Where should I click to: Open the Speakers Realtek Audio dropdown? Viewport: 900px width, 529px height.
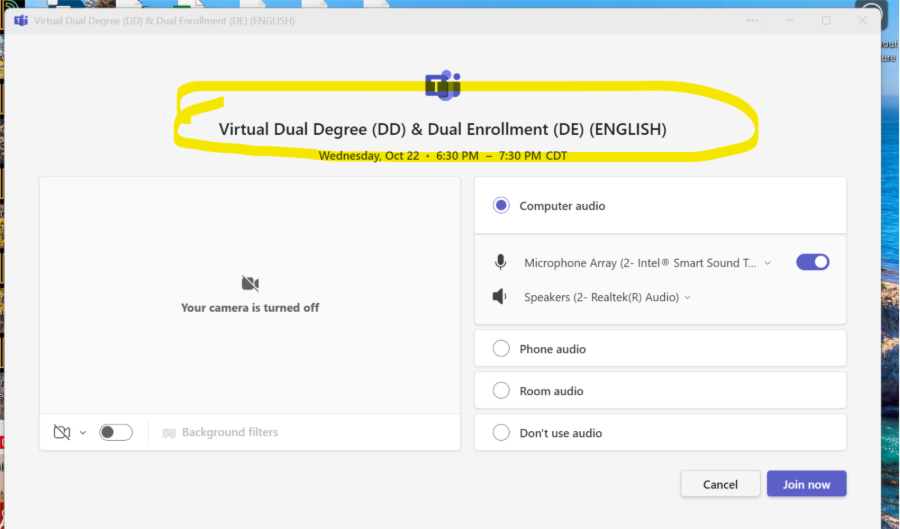point(688,298)
